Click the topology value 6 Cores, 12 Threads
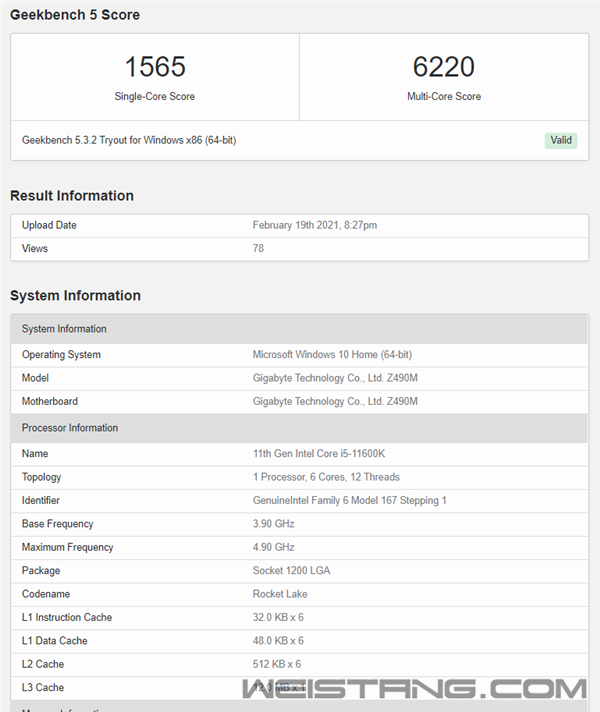The height and width of the screenshot is (712, 600). click(326, 477)
